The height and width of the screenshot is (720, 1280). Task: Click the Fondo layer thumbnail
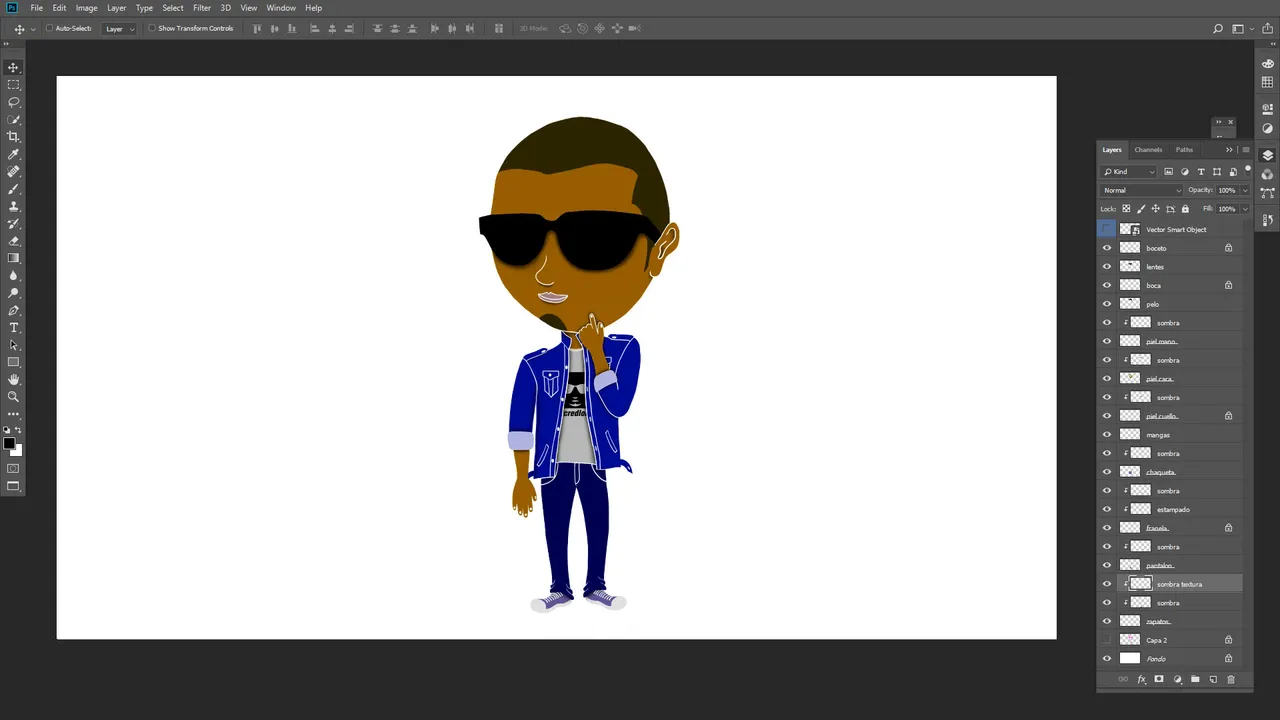point(1130,659)
